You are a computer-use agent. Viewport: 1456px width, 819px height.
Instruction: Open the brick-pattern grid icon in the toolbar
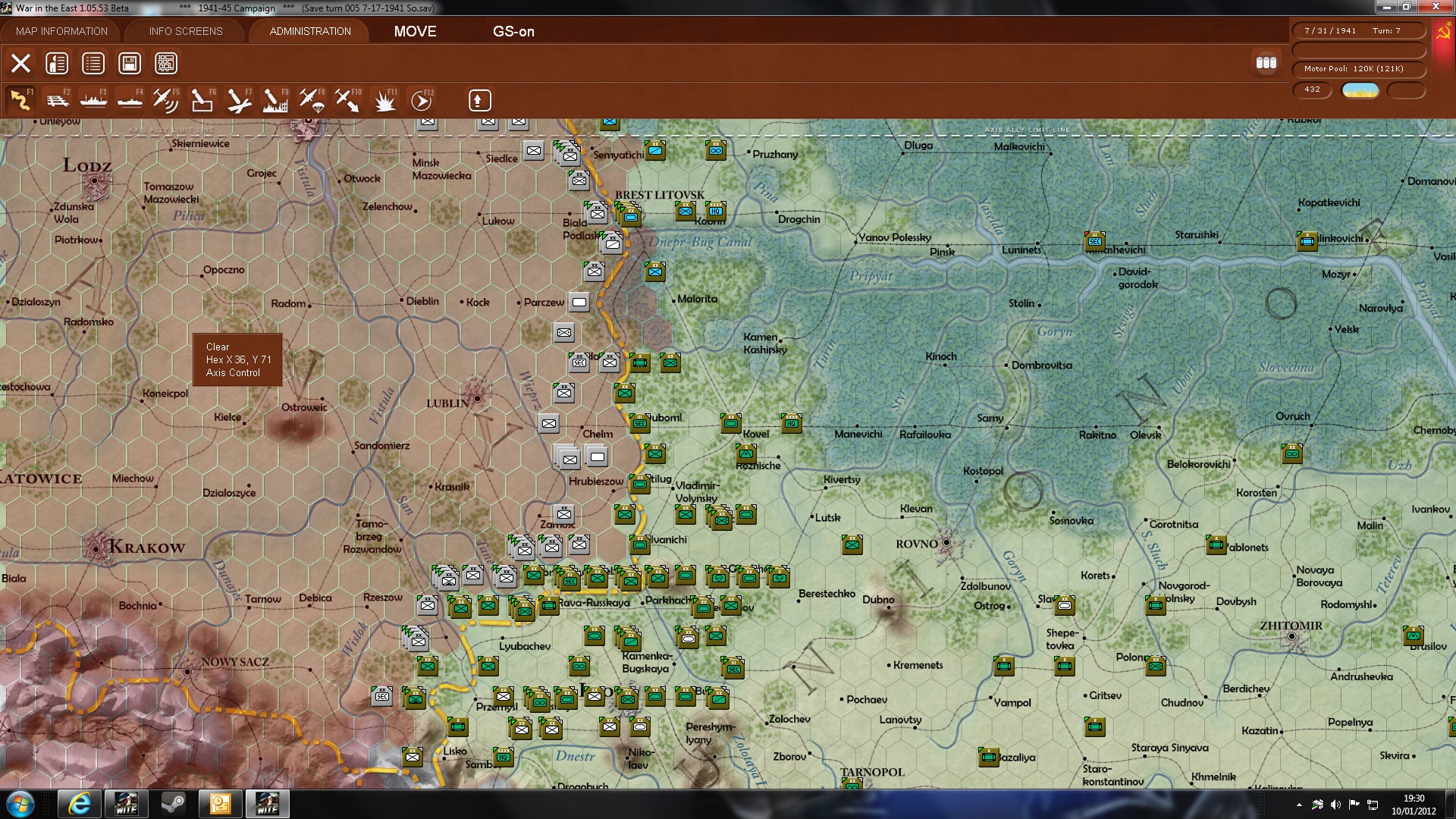point(166,63)
